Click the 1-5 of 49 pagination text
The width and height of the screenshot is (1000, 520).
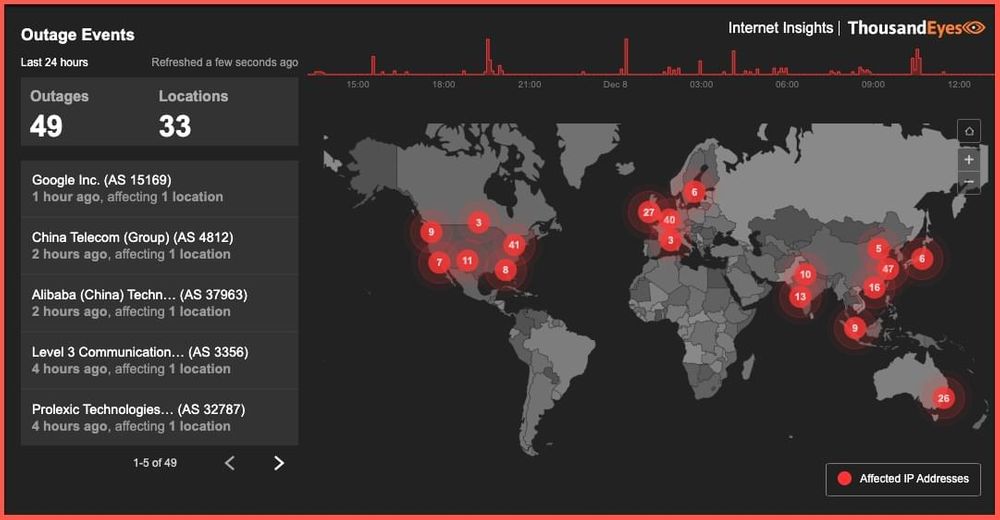155,463
